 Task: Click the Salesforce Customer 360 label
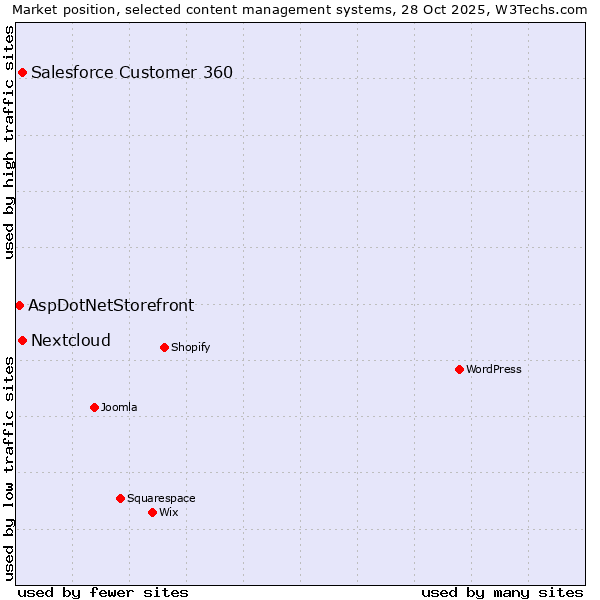pos(132,72)
